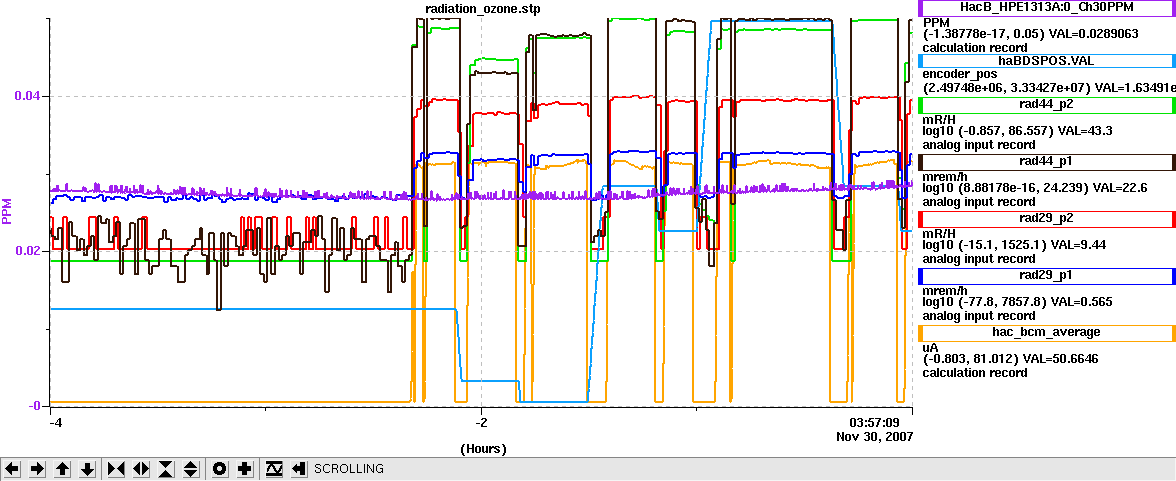Screen dimensions: 1176x481
Task: Click the horizontal zoom-out diamond icon
Action: point(141,469)
